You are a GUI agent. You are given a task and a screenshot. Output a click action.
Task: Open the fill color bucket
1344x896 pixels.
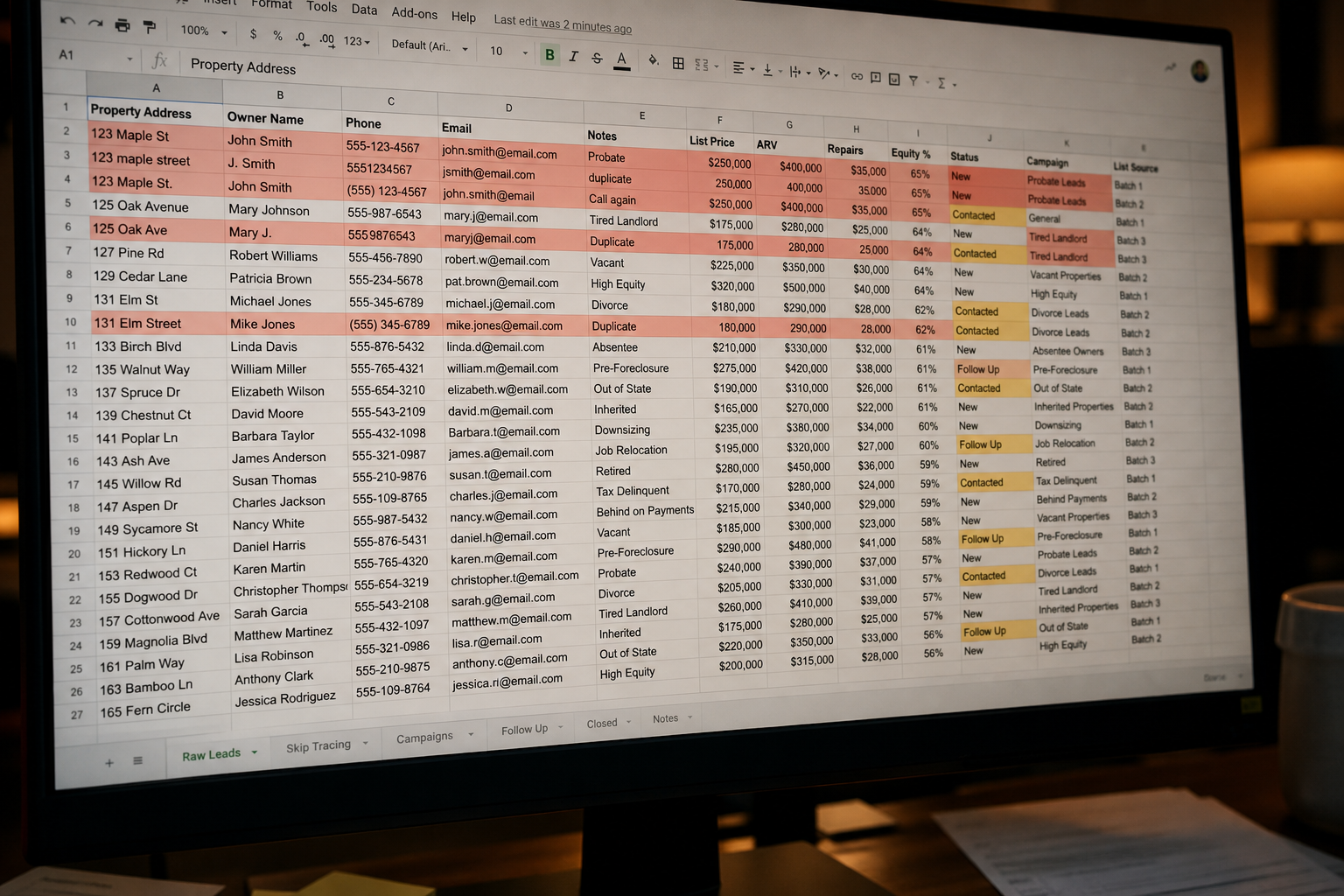tap(653, 61)
